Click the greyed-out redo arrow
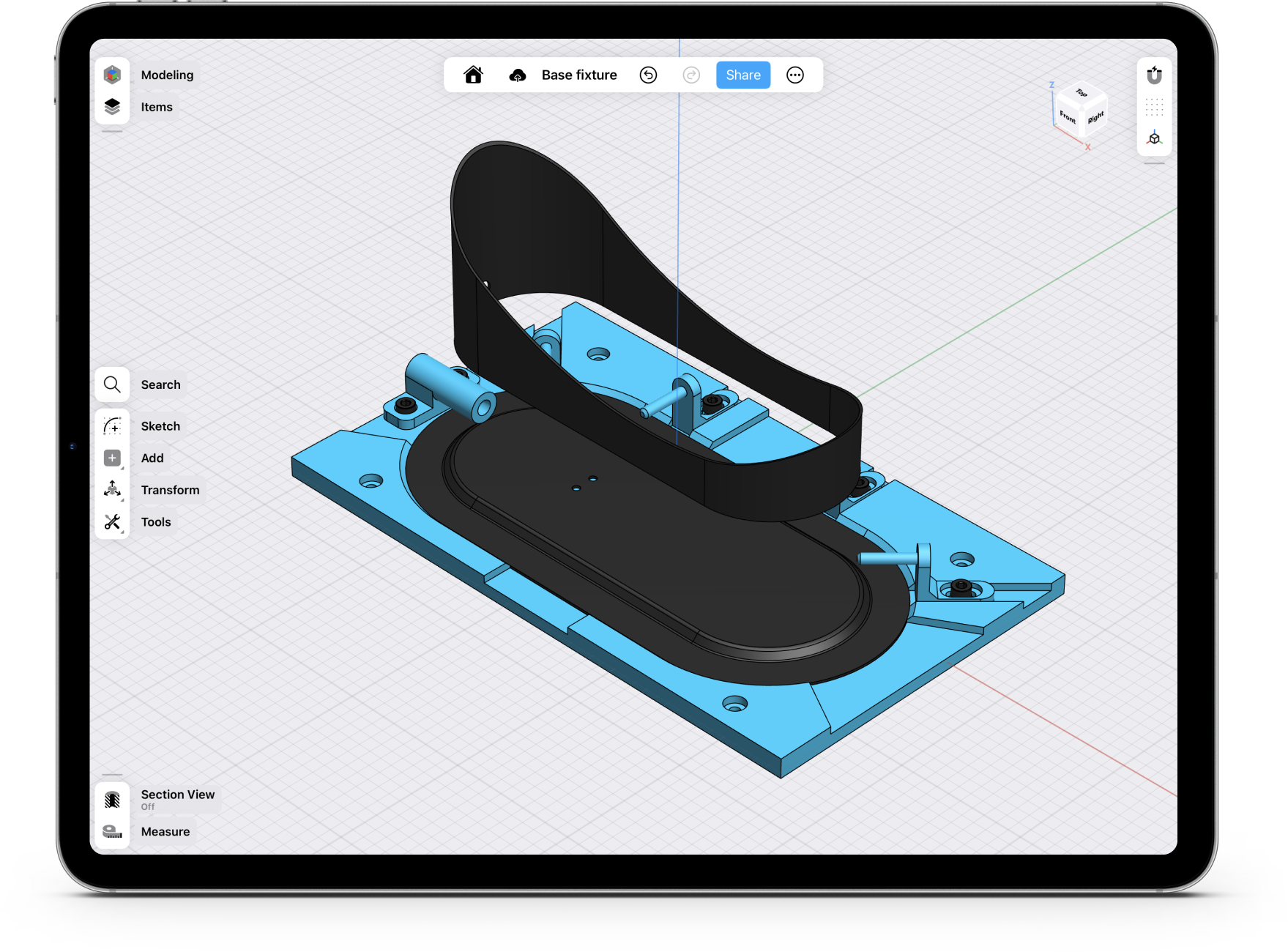The height and width of the screenshot is (952, 1288). pos(691,75)
